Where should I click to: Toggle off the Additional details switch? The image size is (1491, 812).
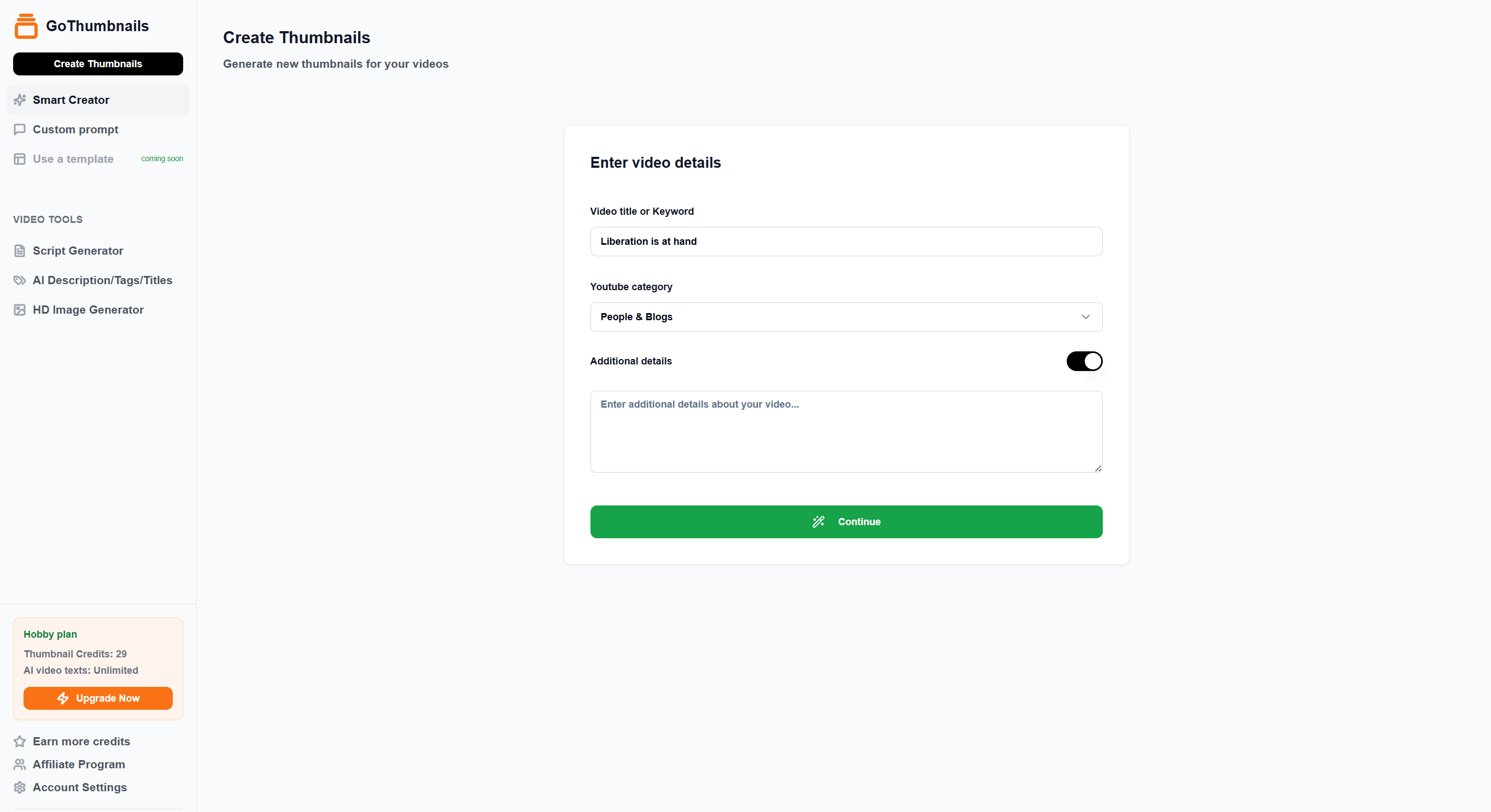[1084, 361]
